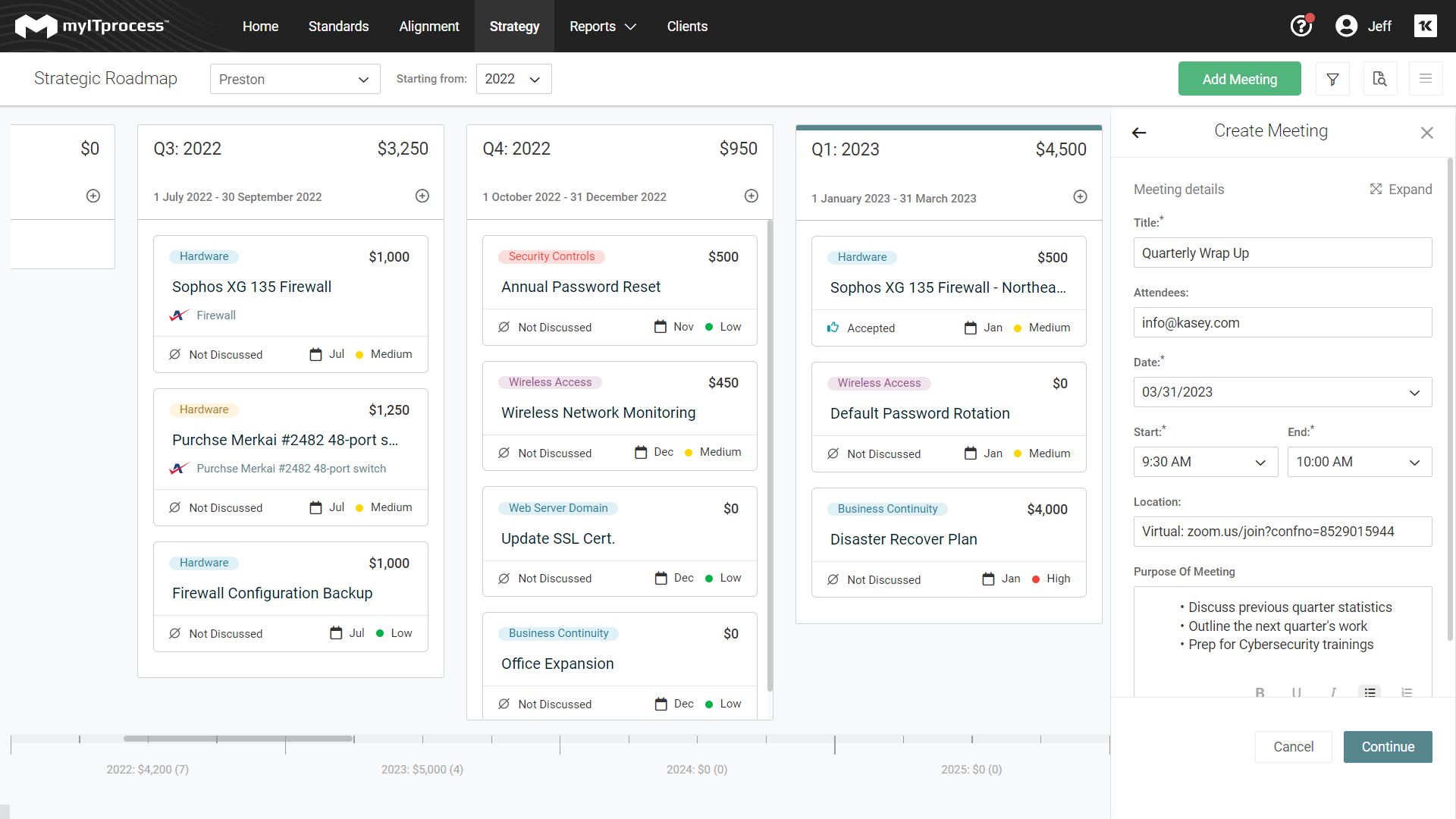Toggle underline formatting in Purpose editor
The height and width of the screenshot is (819, 1456).
click(x=1297, y=692)
